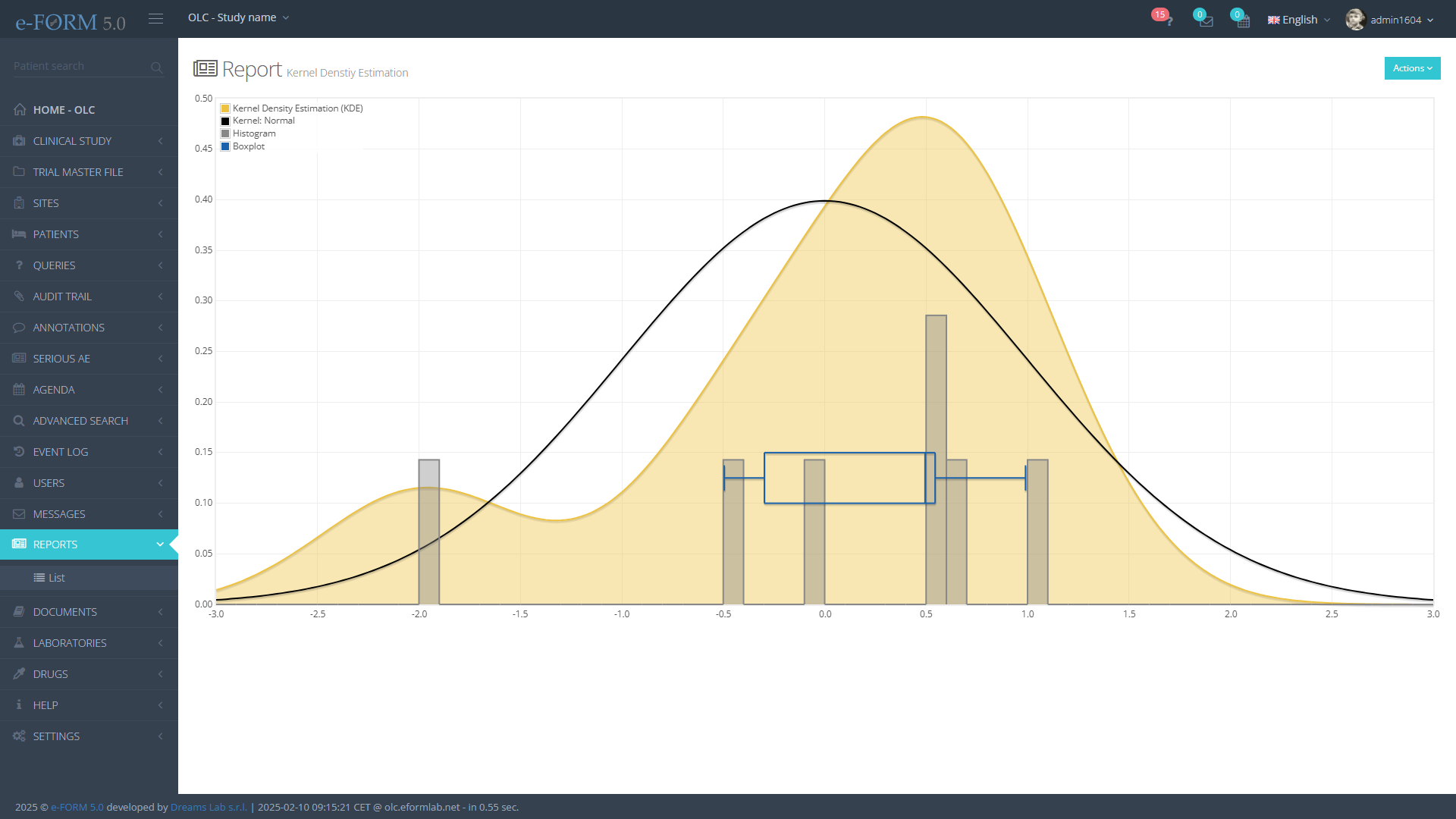Click the Report newspaper icon beside the title
The image size is (1456, 819).
[x=205, y=69]
